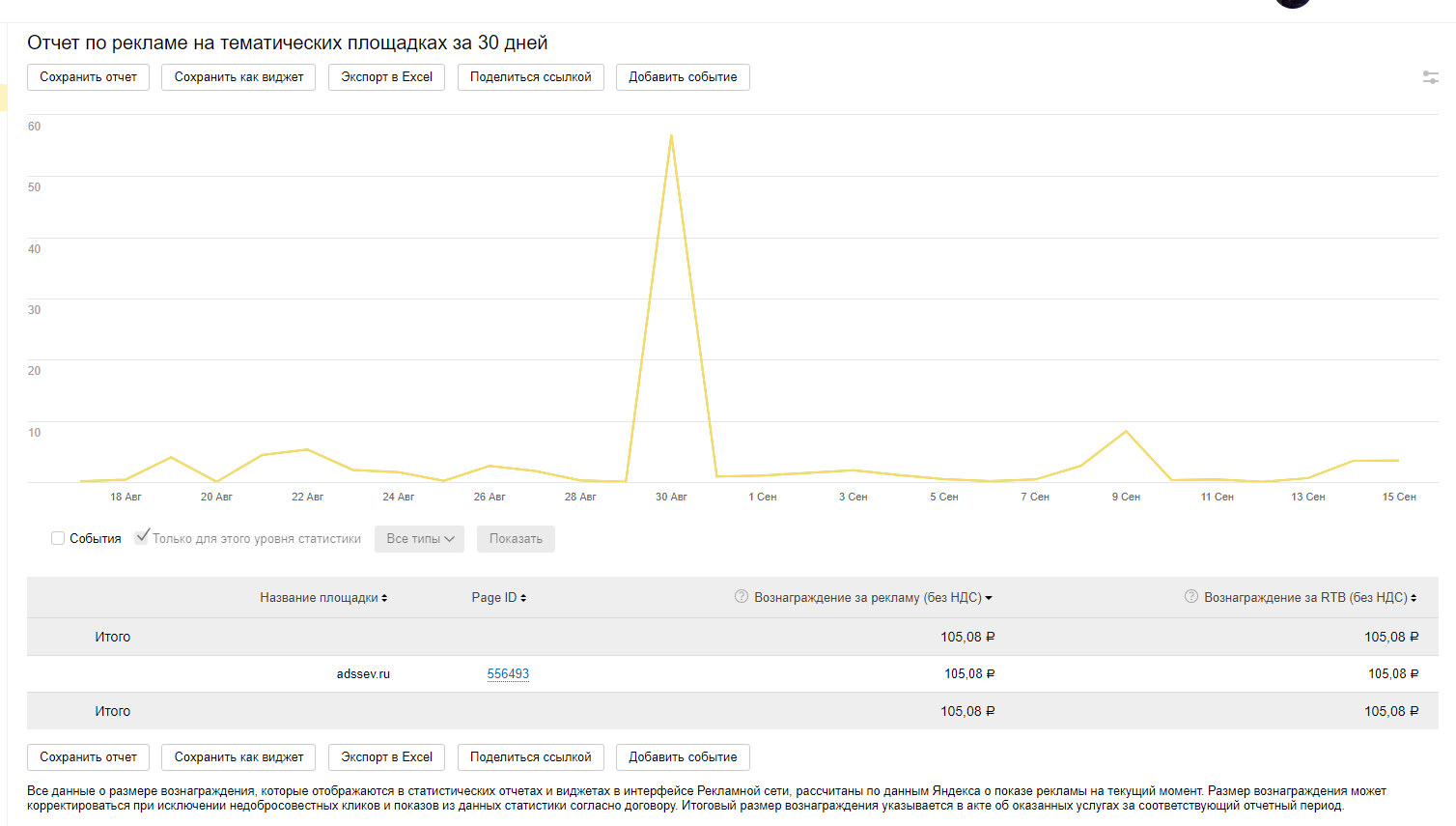Click the chart bump at 9 Сен

coord(1126,432)
